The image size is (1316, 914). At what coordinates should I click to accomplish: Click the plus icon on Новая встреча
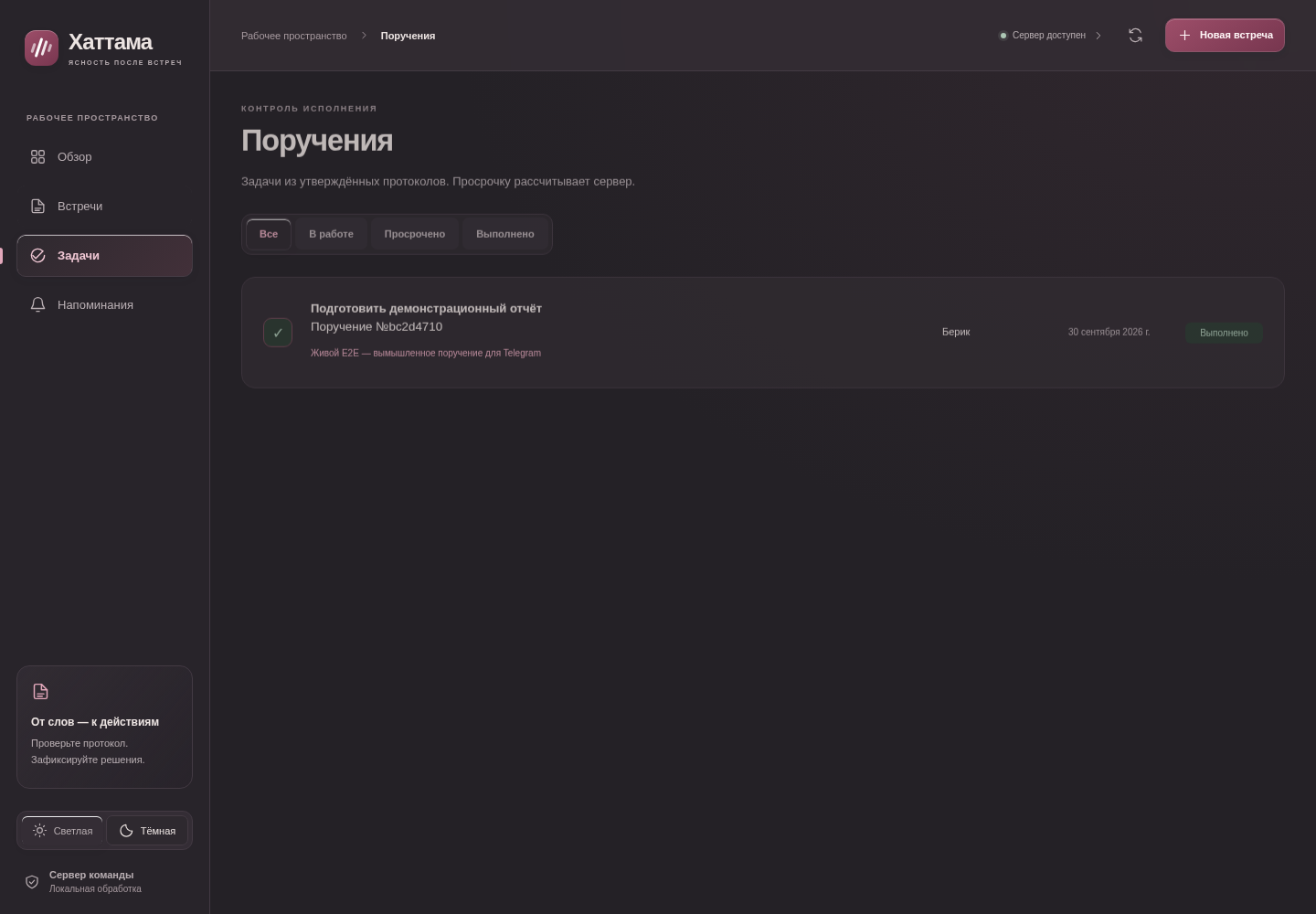tap(1184, 36)
